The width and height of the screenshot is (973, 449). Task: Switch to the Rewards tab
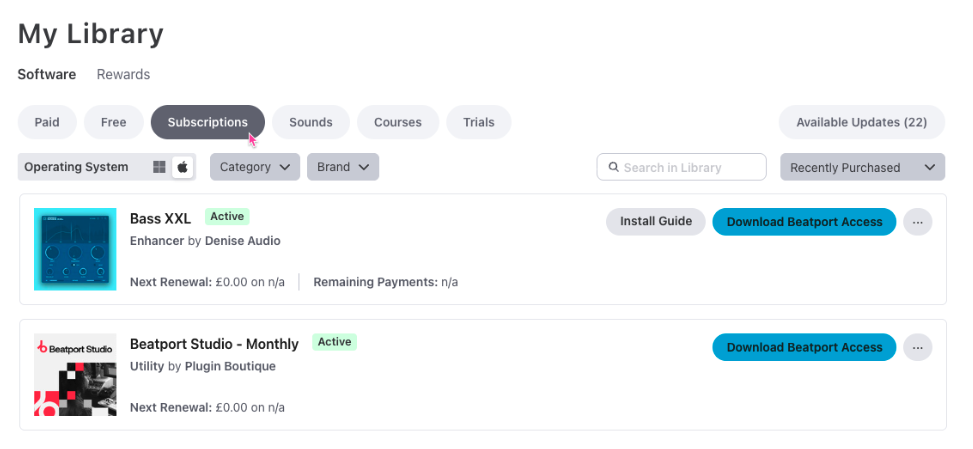[x=123, y=74]
